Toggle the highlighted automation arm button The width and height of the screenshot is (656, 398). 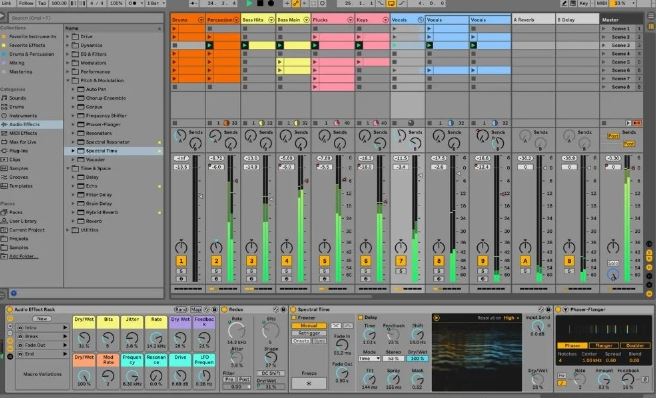click(x=296, y=3)
